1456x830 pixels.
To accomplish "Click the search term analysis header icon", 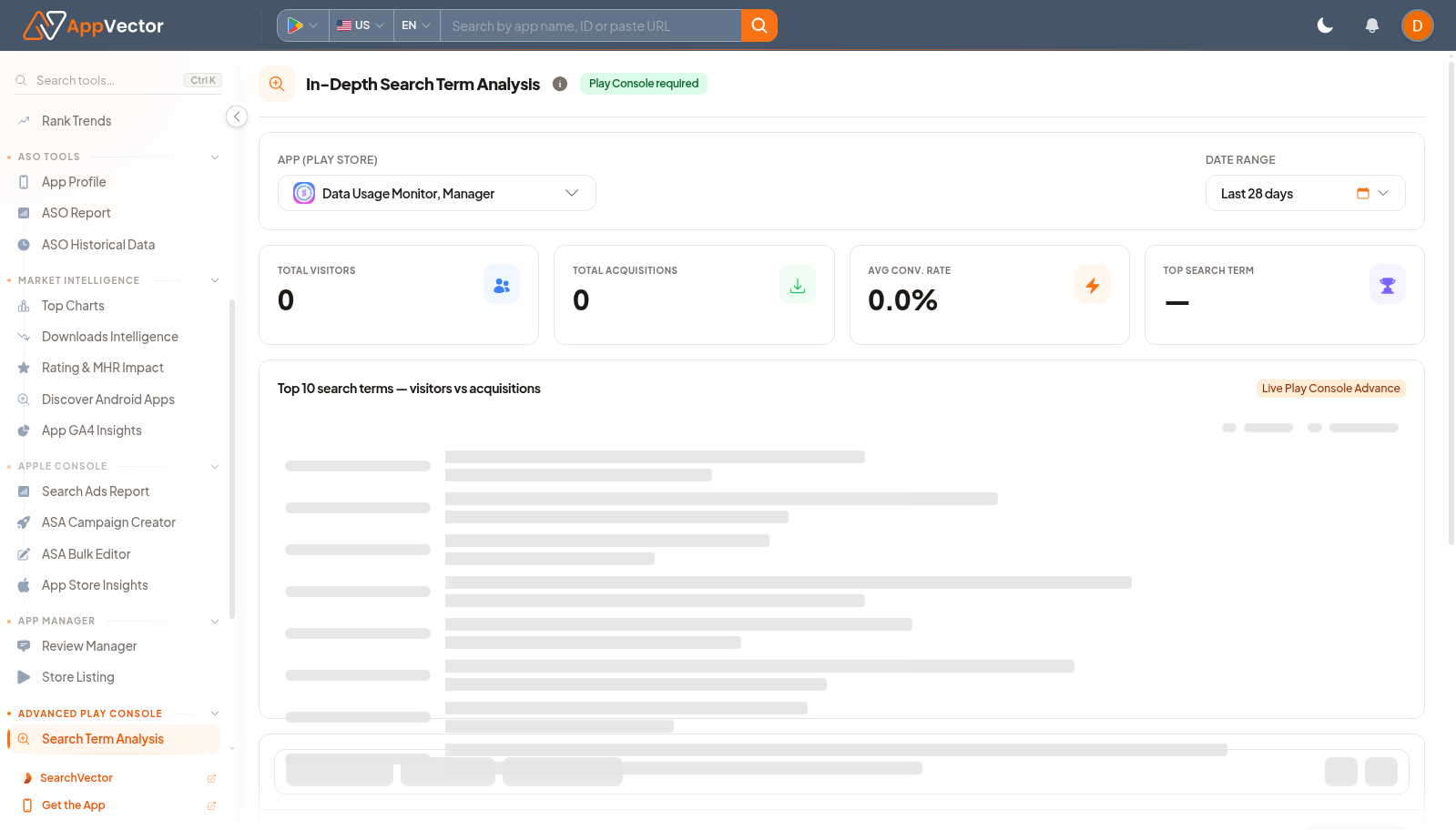I will 277,84.
